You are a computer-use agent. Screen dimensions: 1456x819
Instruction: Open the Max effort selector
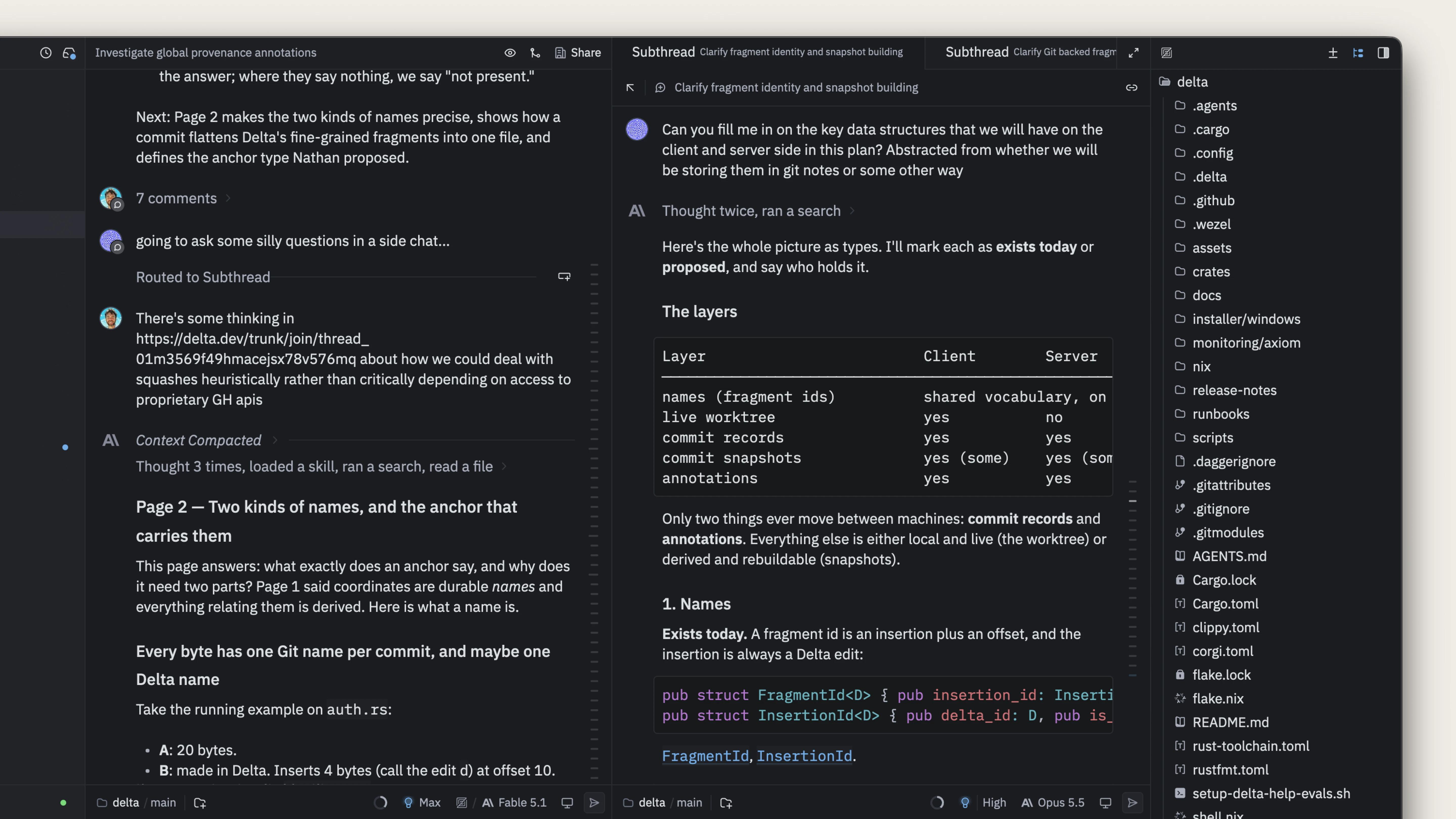coord(422,803)
